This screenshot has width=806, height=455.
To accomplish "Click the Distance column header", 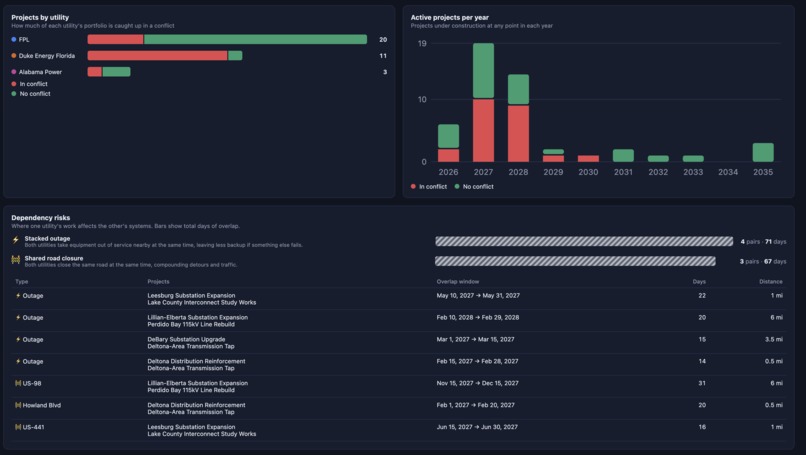I will (771, 282).
